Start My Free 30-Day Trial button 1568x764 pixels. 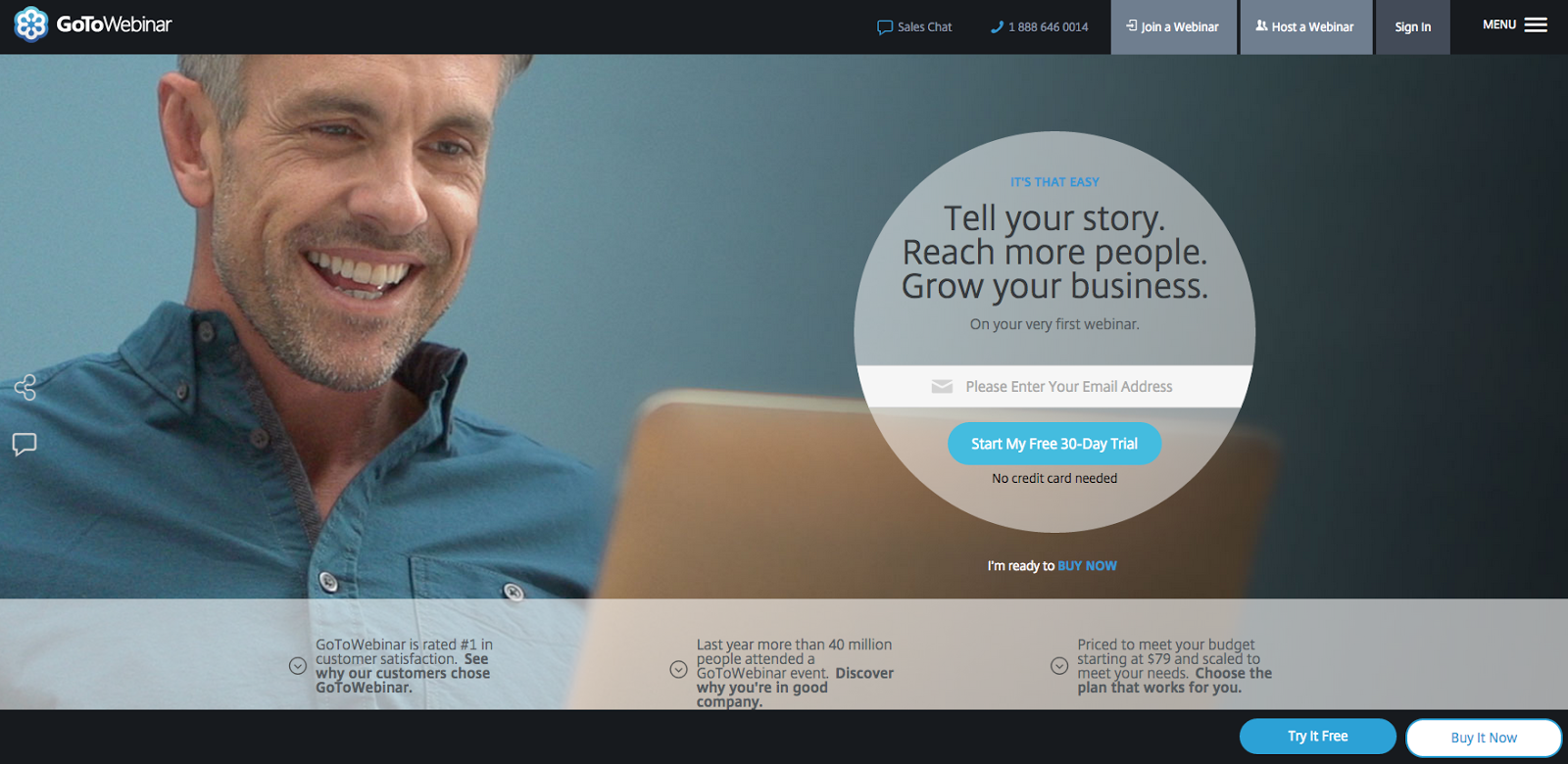[1054, 444]
